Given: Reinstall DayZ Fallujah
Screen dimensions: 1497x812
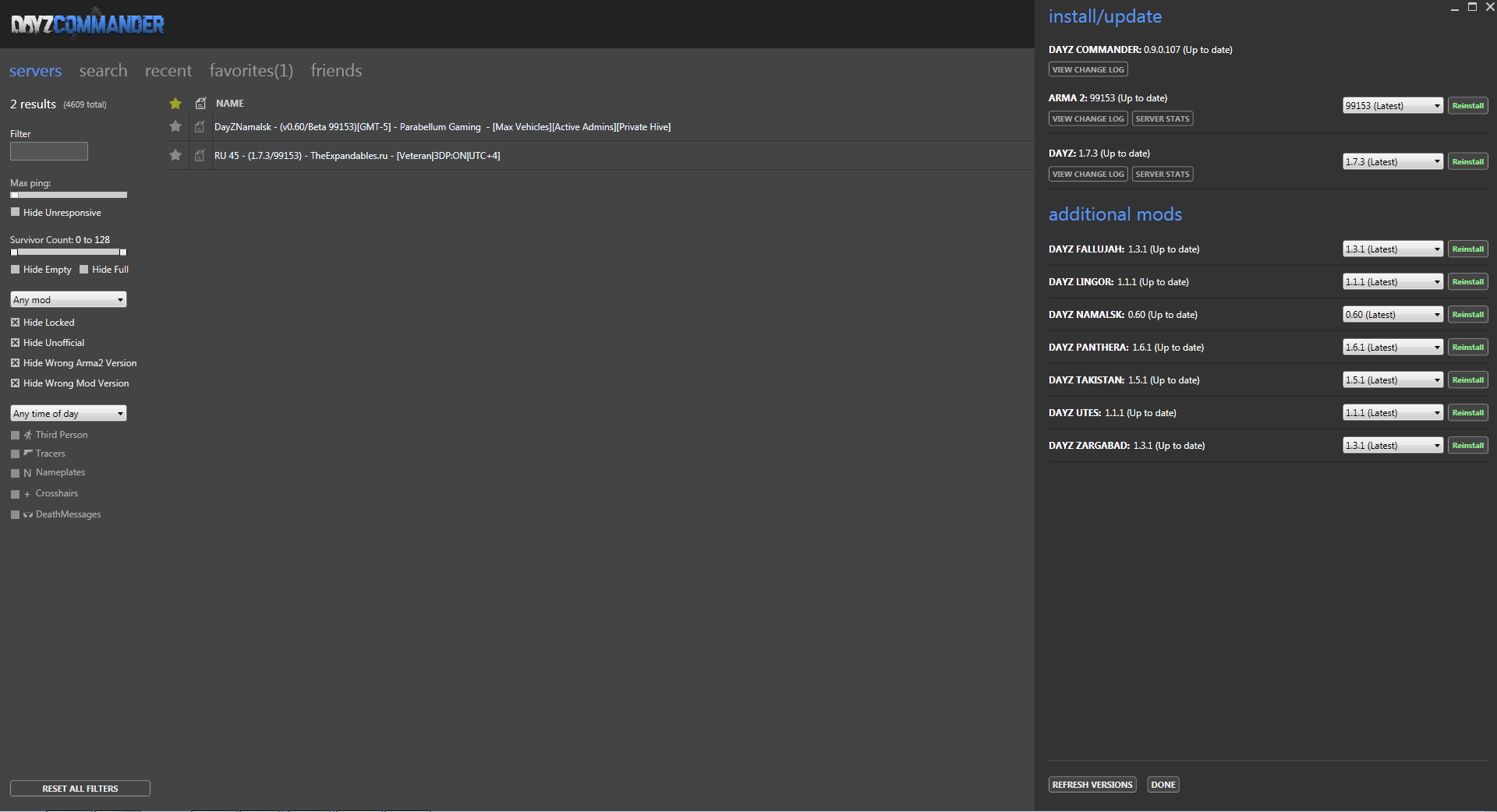Looking at the screenshot, I should click(1468, 249).
